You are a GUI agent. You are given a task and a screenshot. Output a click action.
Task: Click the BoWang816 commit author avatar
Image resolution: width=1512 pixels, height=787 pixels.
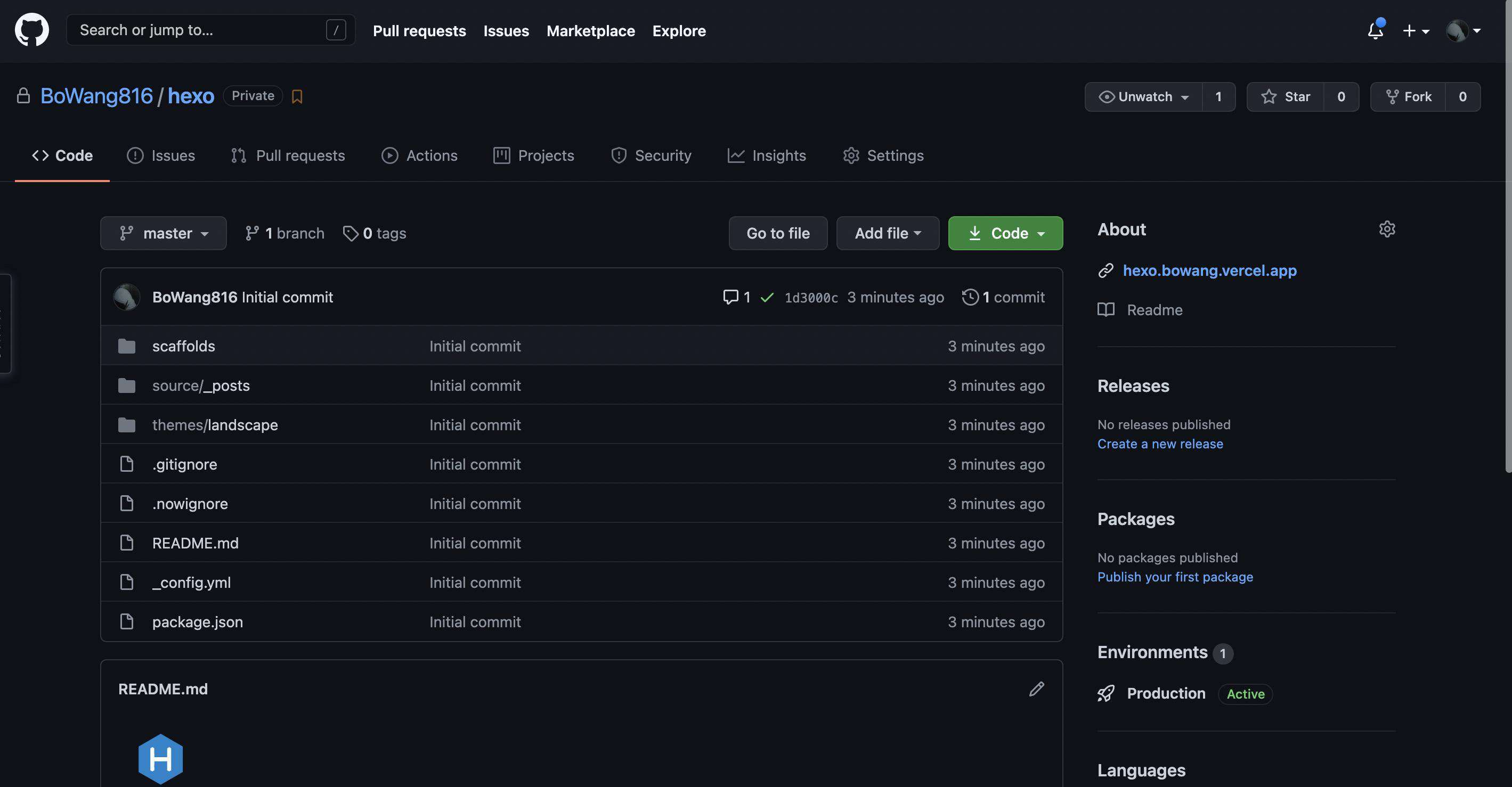[126, 297]
